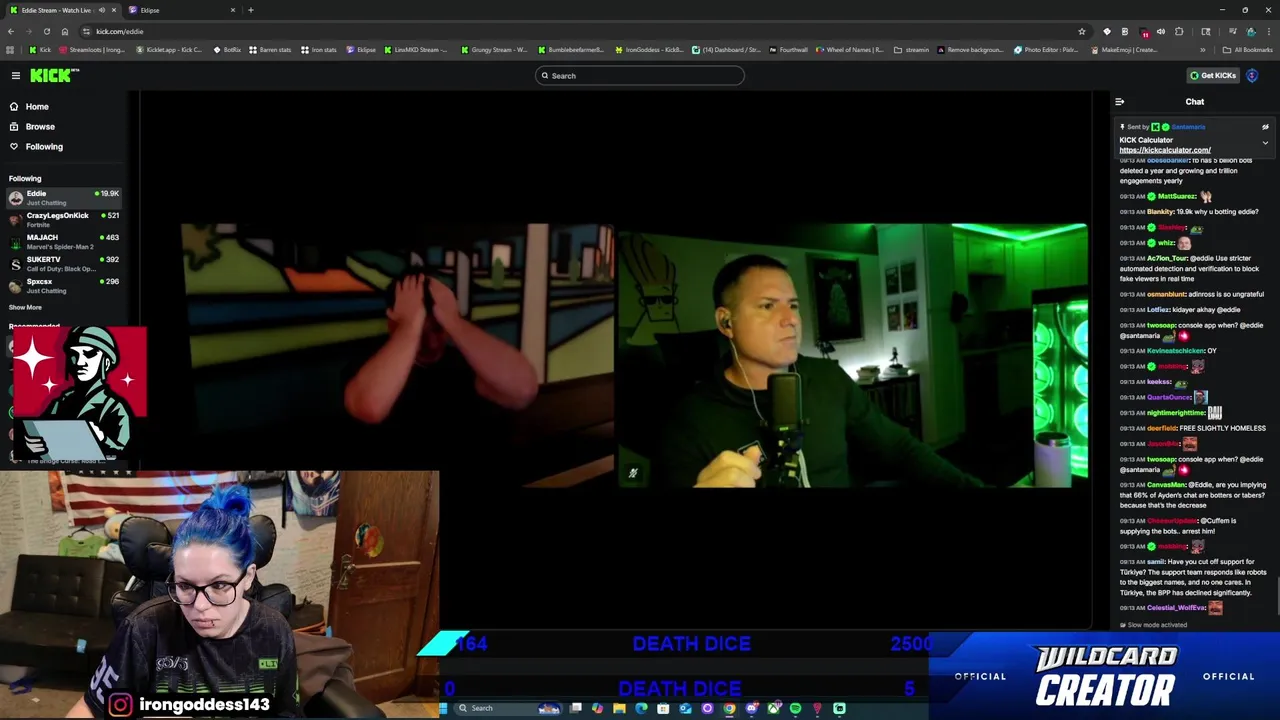Click the Eddie Stream browser tab
This screenshot has width=1280, height=720.
coord(64,10)
